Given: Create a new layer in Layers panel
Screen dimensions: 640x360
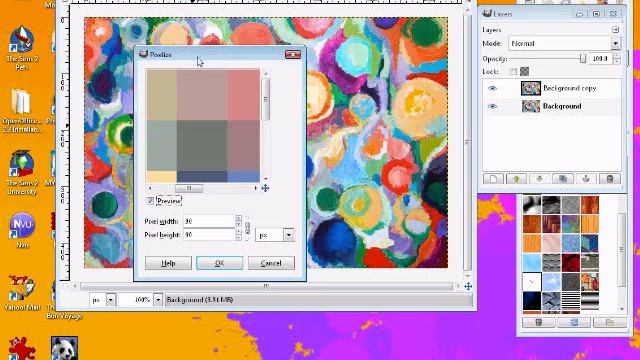Looking at the screenshot, I should pyautogui.click(x=493, y=179).
